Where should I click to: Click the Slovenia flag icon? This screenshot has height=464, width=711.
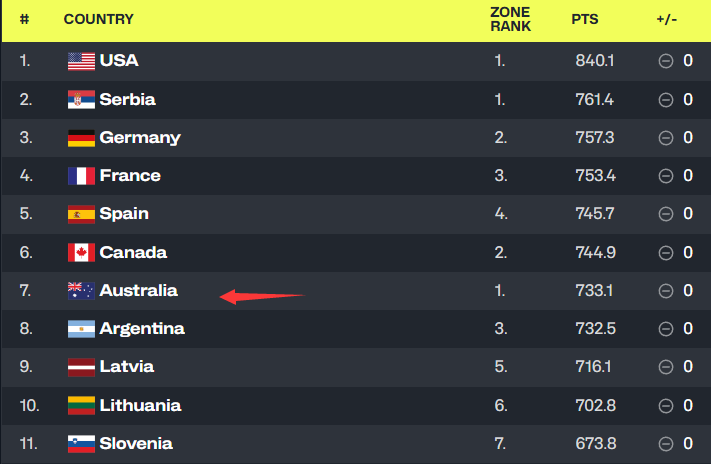81,443
